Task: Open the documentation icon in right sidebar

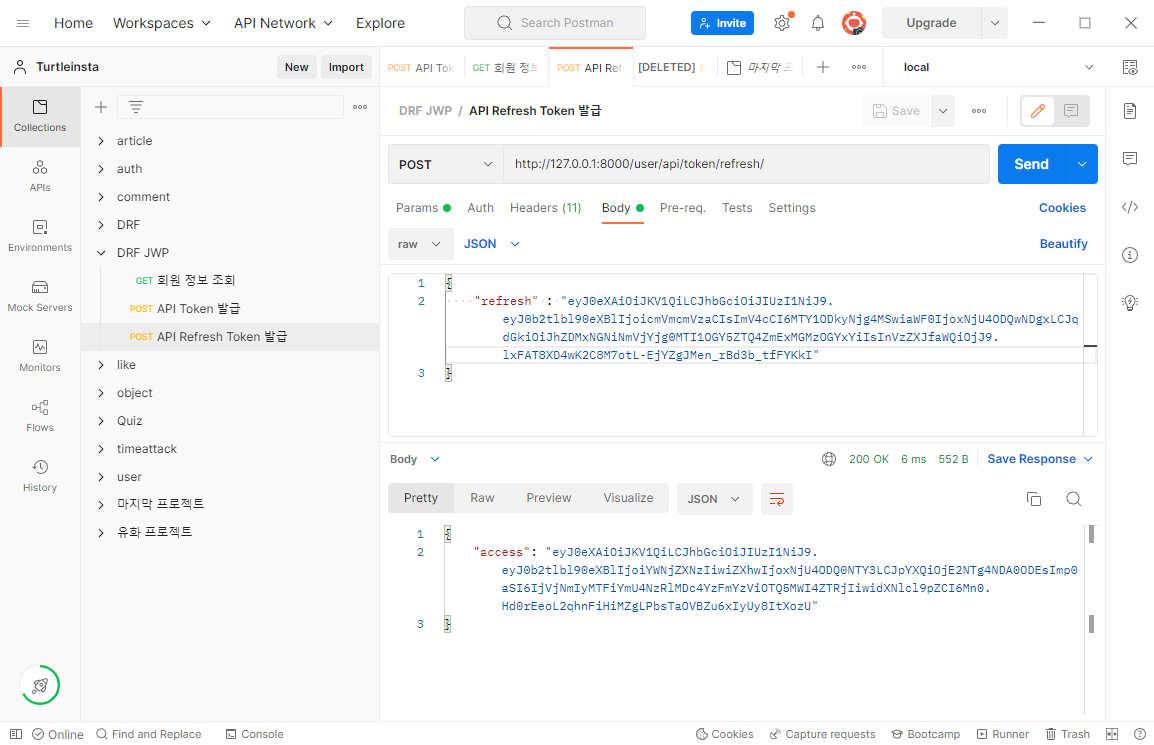Action: (x=1130, y=111)
